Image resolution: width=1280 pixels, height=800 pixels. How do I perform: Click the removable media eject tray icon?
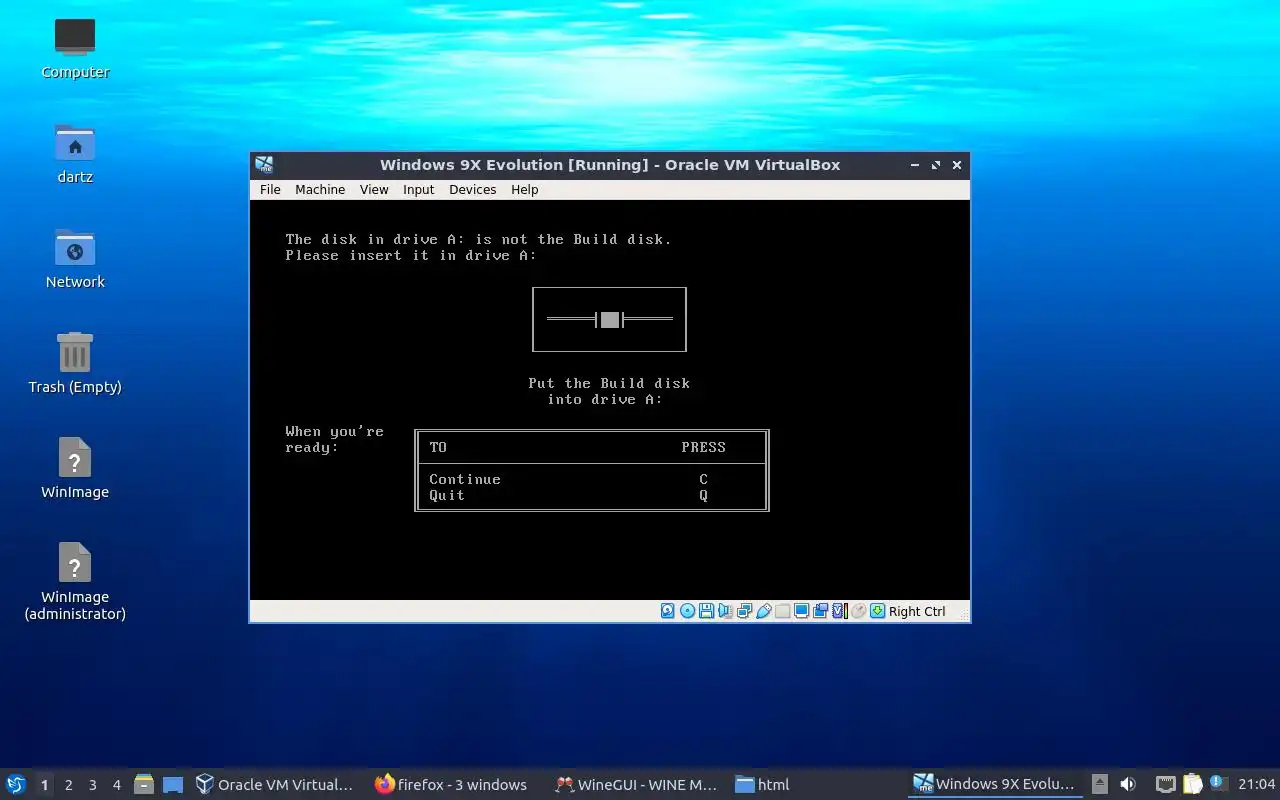click(1100, 784)
